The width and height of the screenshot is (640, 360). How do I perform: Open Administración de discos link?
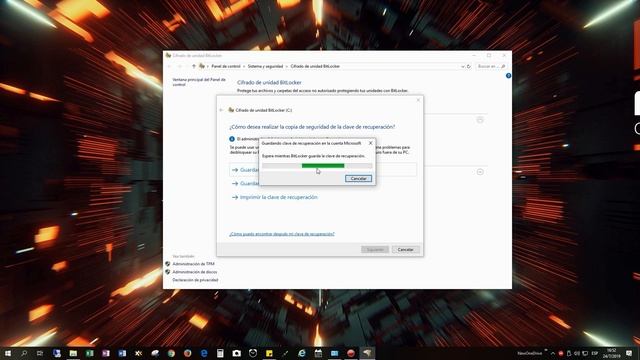pyautogui.click(x=194, y=272)
